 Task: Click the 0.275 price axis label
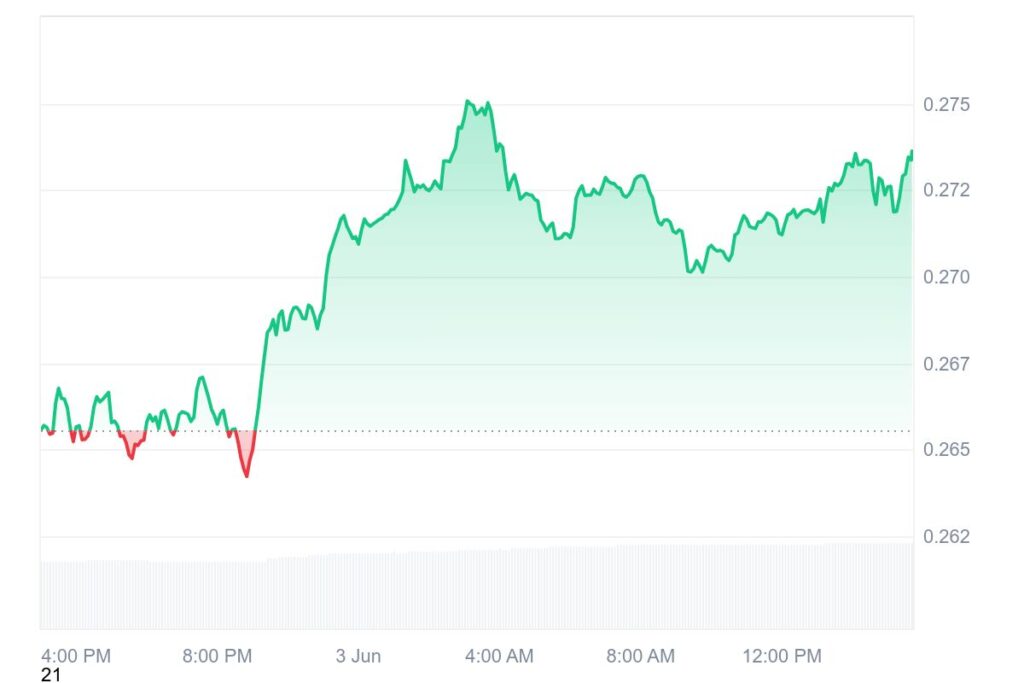click(x=945, y=104)
